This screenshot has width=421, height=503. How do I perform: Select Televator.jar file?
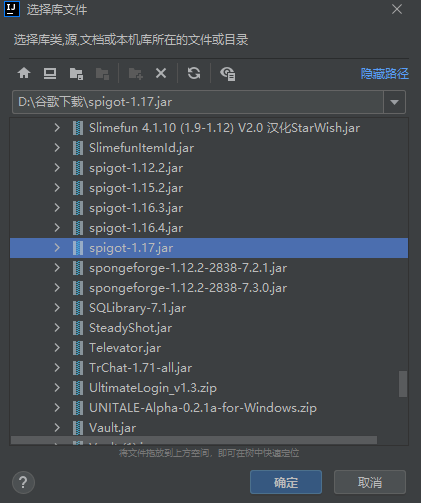pyautogui.click(x=125, y=348)
